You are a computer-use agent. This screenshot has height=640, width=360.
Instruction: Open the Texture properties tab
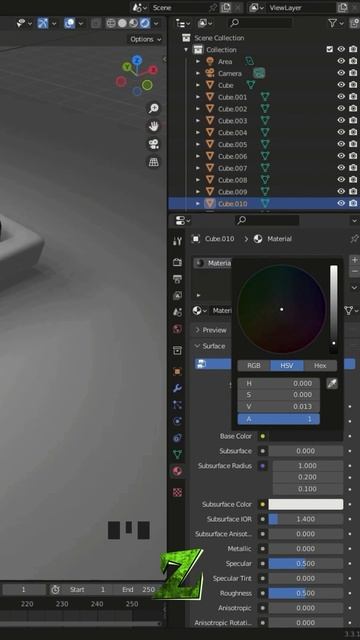point(177,492)
